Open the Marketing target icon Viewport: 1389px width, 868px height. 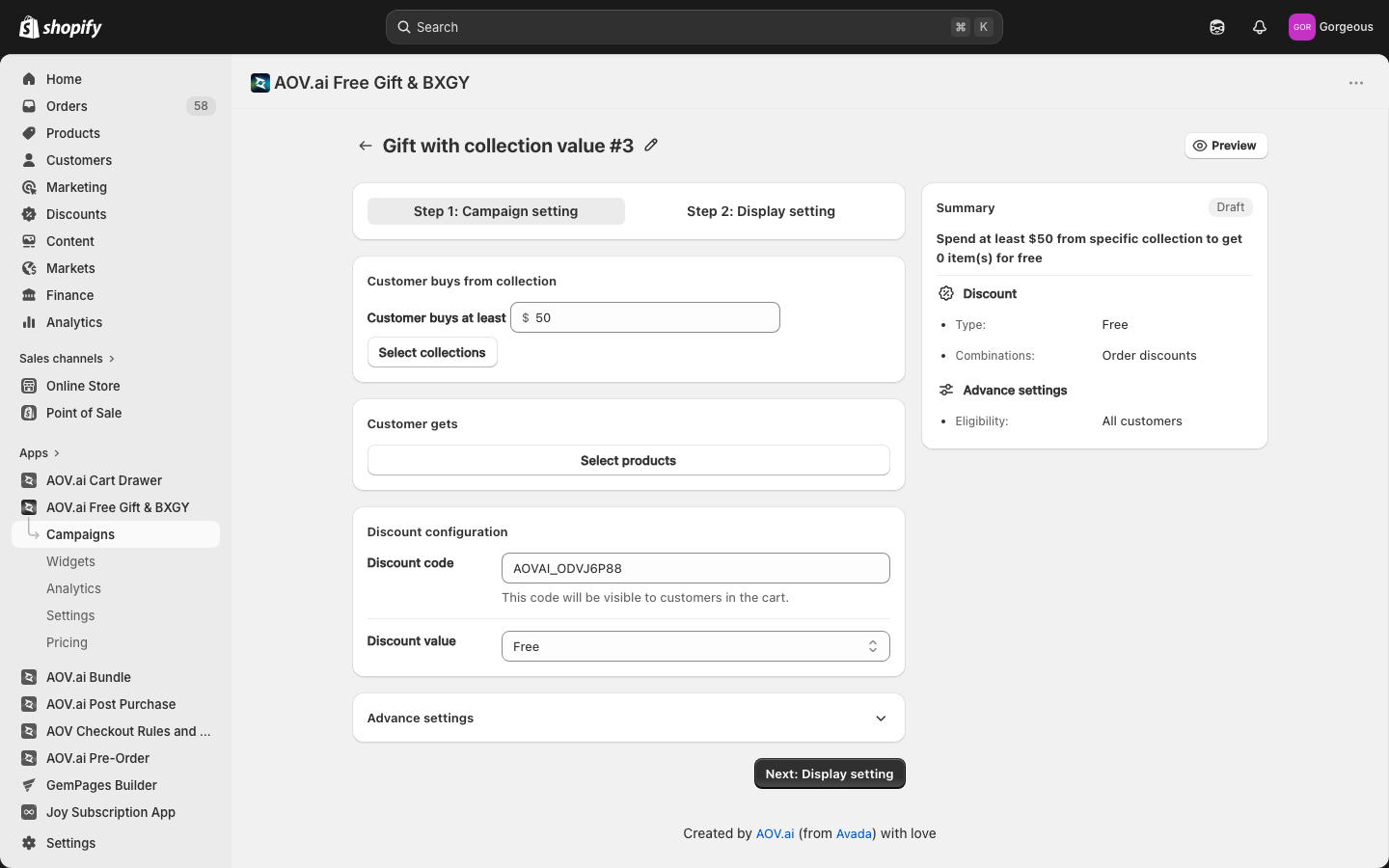point(29,187)
